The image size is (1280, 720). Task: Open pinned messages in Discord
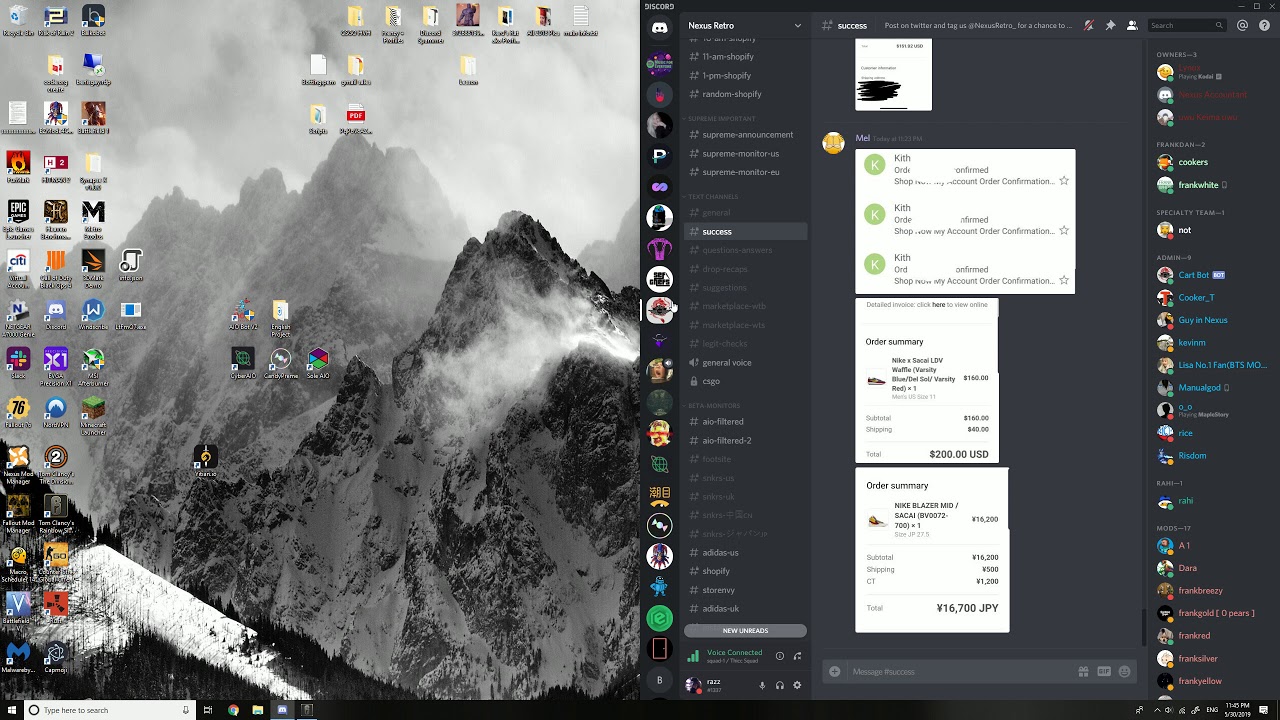tap(1110, 25)
